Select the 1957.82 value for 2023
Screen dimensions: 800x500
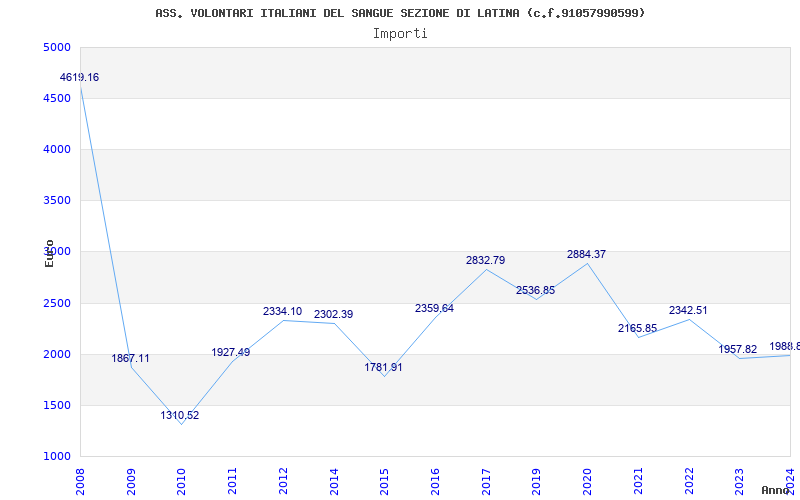(738, 350)
